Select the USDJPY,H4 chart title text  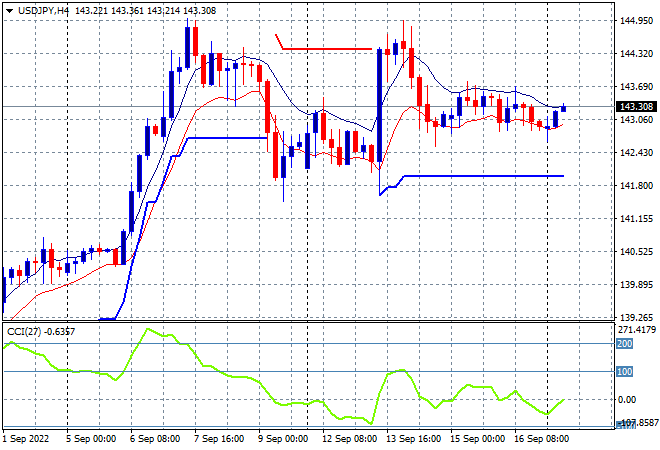43,11
